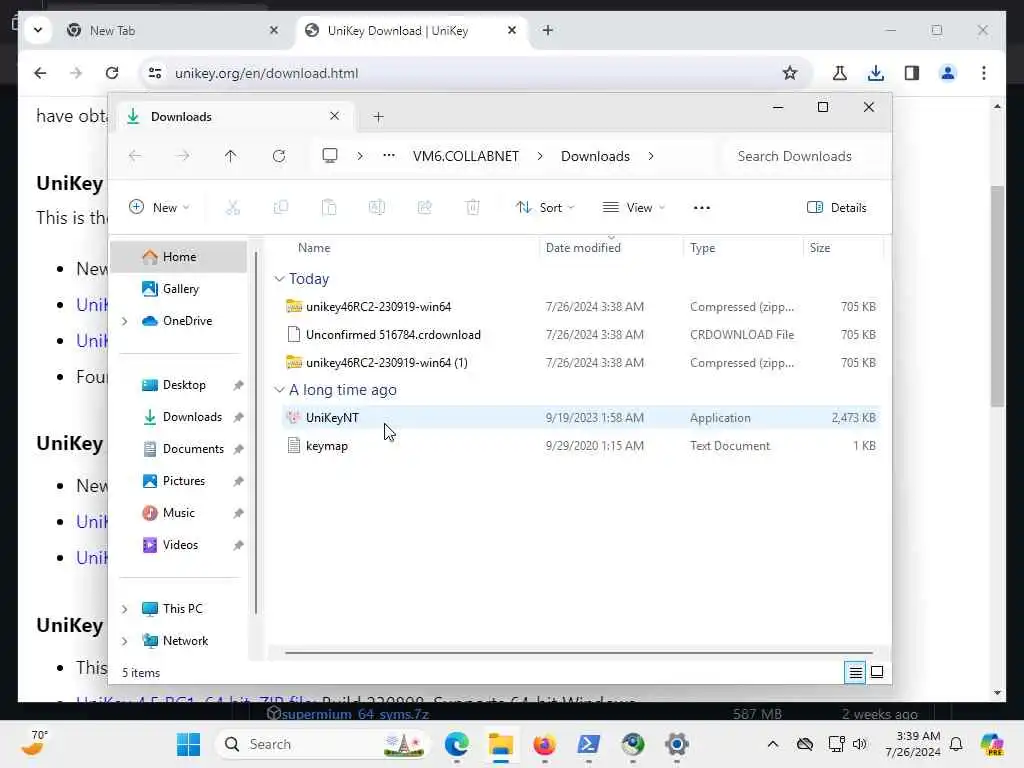Add a new Explorer tab
The width and height of the screenshot is (1024, 768).
click(378, 117)
